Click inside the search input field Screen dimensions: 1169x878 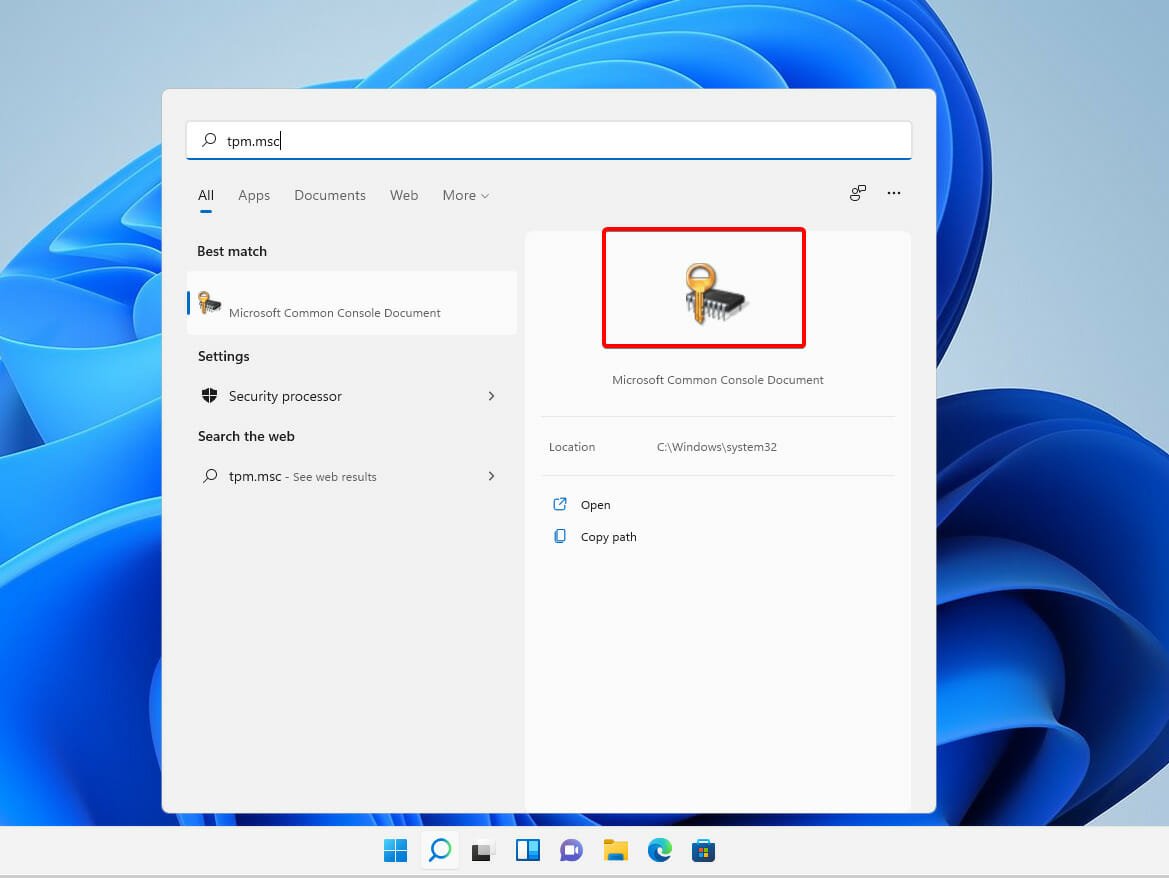(x=548, y=140)
